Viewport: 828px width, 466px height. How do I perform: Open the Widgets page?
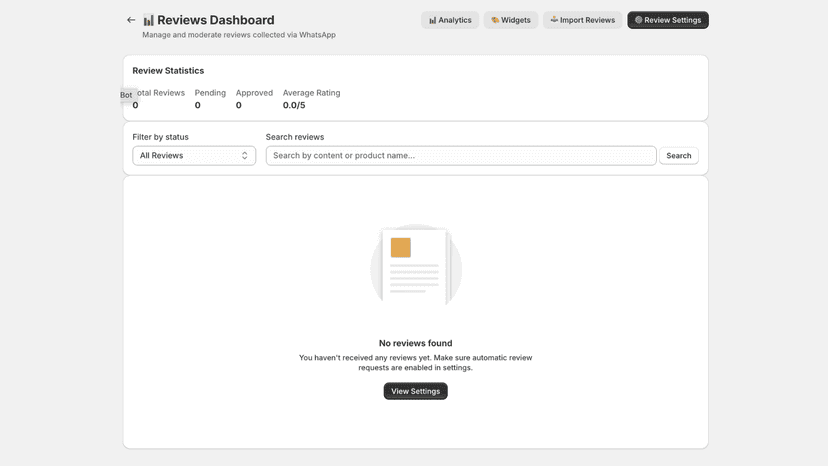[511, 20]
